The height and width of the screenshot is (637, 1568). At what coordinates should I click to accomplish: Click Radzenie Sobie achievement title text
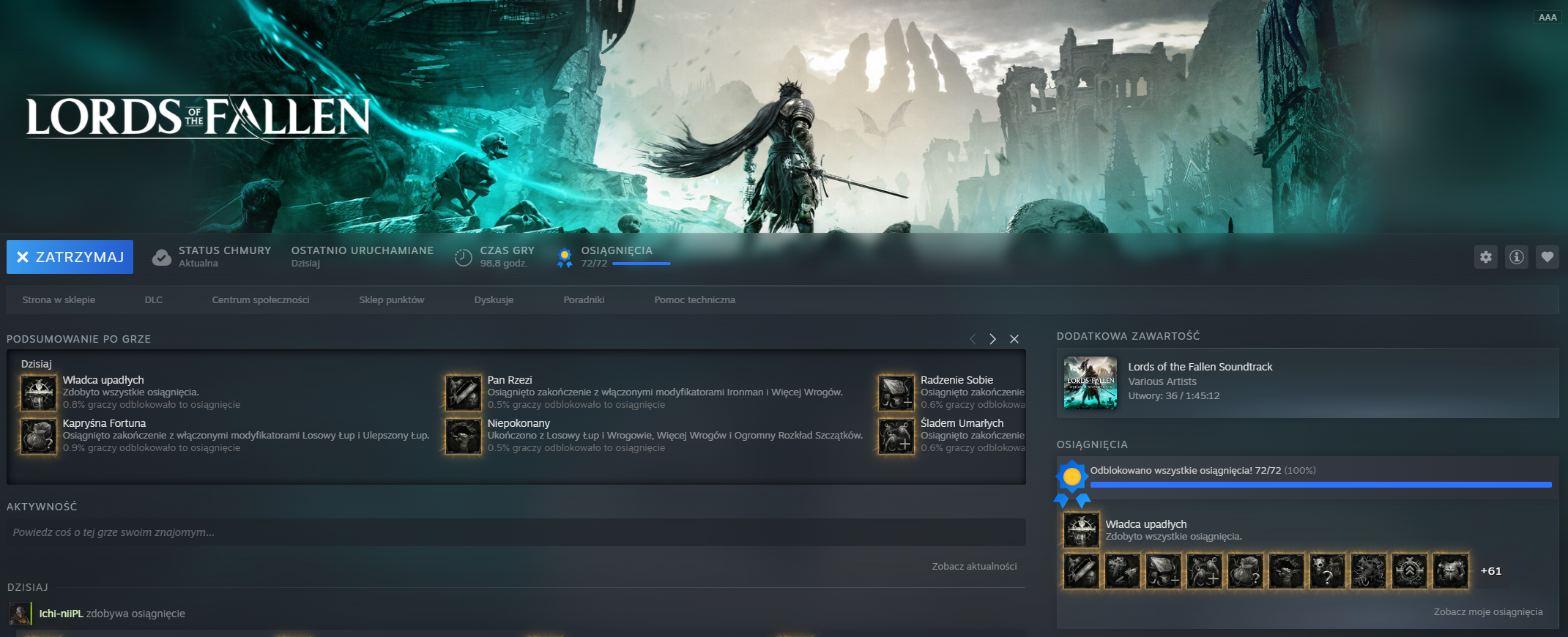[956, 380]
